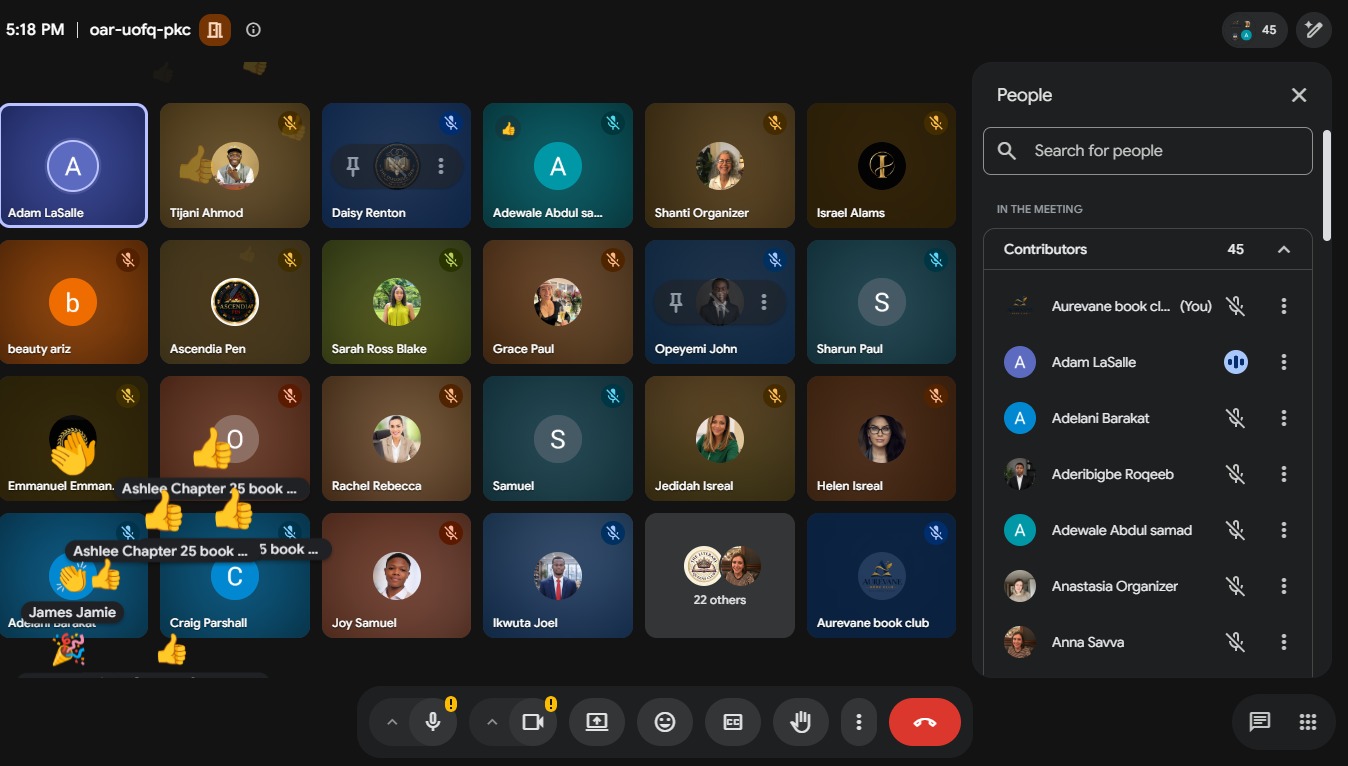Pin Daisy Renton's tile
The width and height of the screenshot is (1348, 766).
[352, 166]
